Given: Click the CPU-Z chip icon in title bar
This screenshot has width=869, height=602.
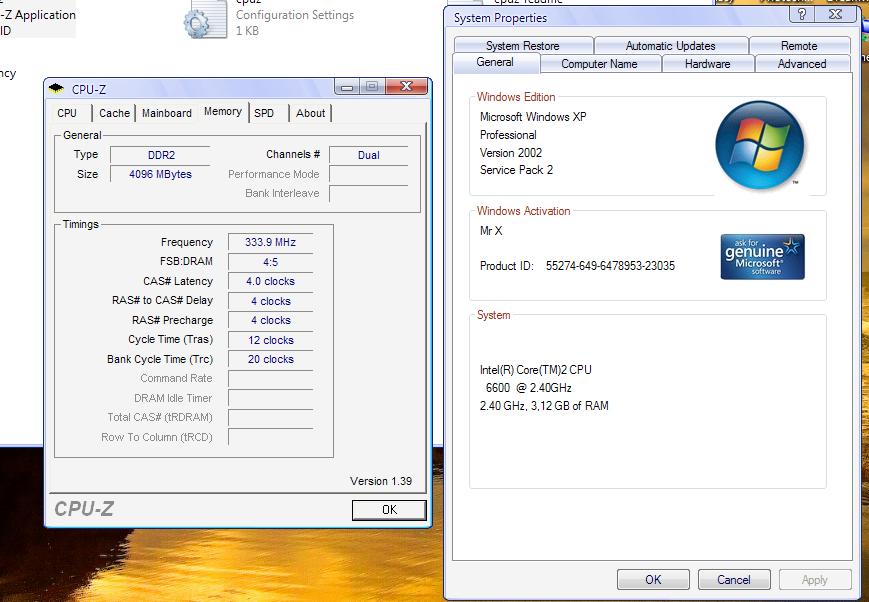Looking at the screenshot, I should 56,89.
